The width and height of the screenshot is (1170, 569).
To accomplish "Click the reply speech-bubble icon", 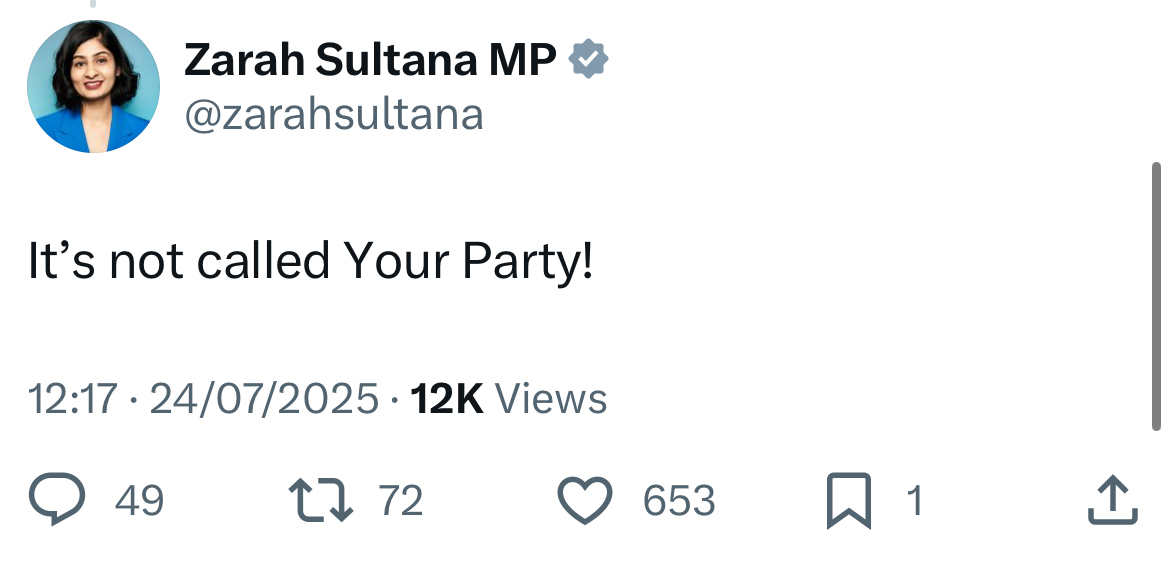I will [x=56, y=500].
